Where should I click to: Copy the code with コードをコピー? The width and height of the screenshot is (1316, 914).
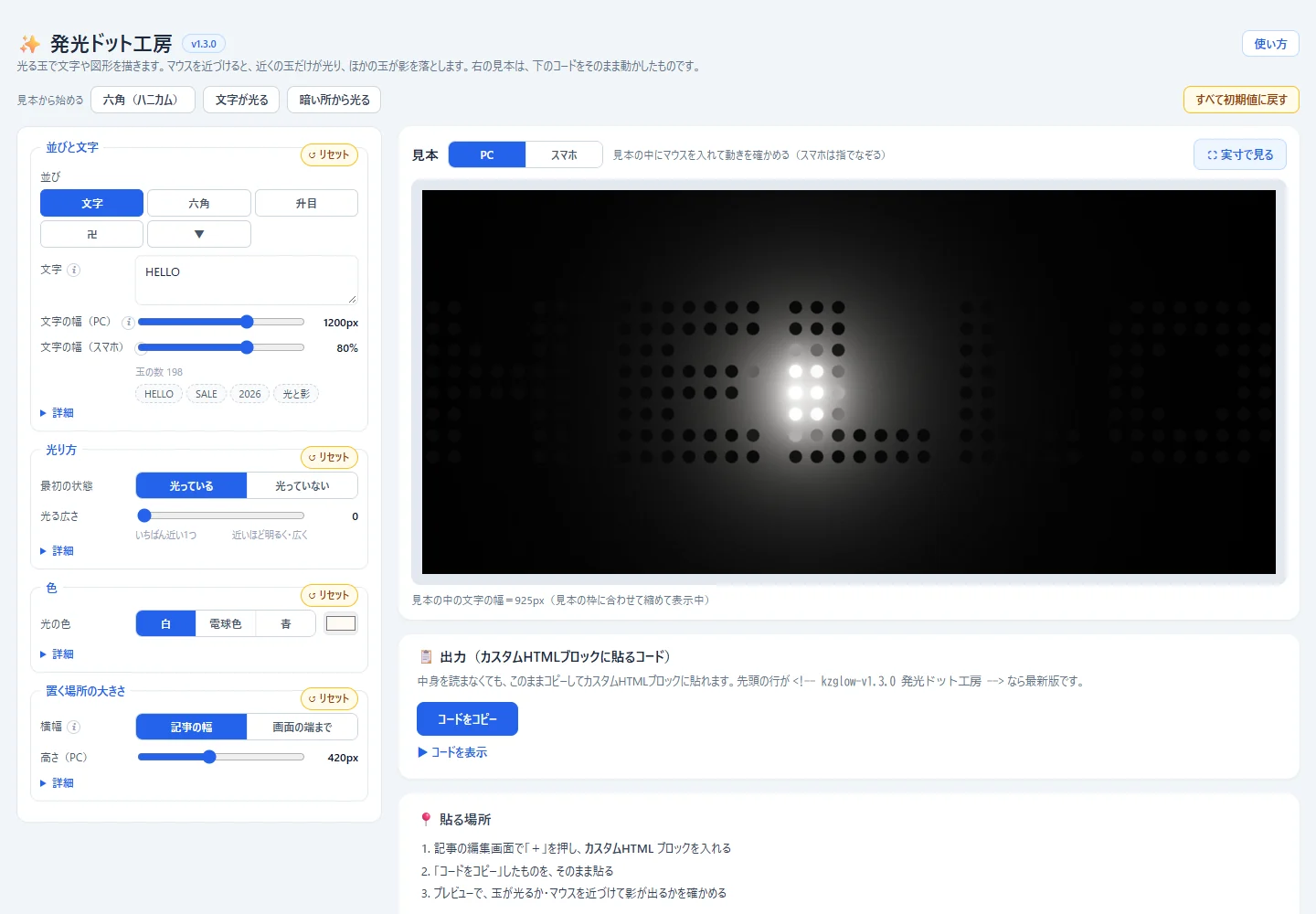click(467, 718)
